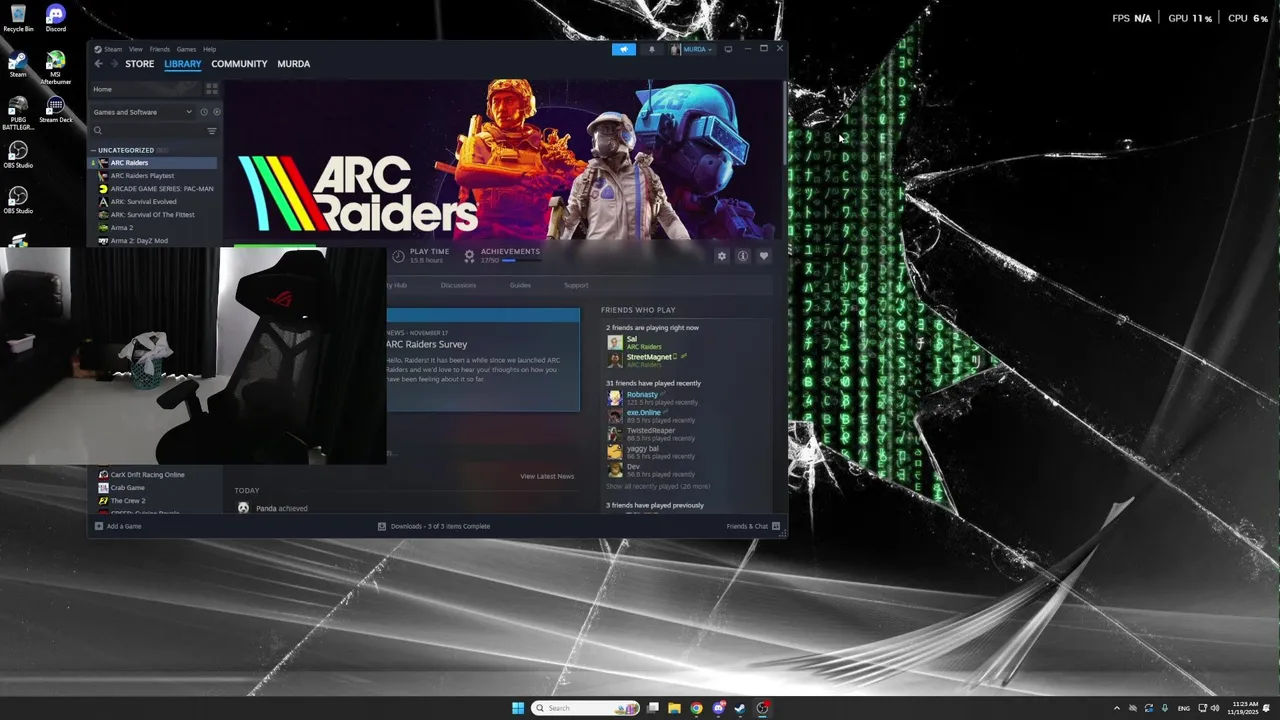Viewport: 1280px width, 720px height.
Task: Open Steam announcements megaphone button
Action: point(624,49)
